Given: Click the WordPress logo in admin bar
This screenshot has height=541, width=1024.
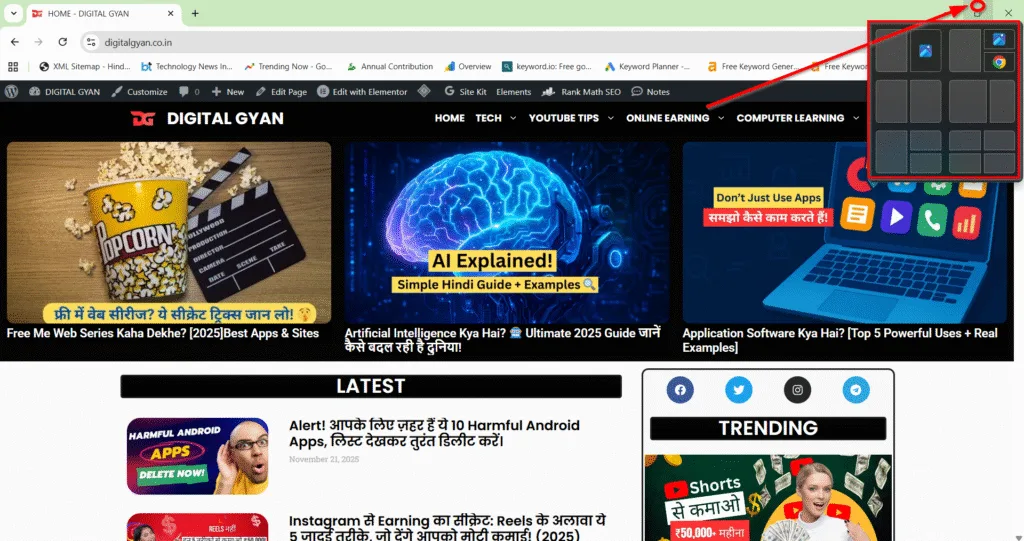Looking at the screenshot, I should click(x=12, y=91).
